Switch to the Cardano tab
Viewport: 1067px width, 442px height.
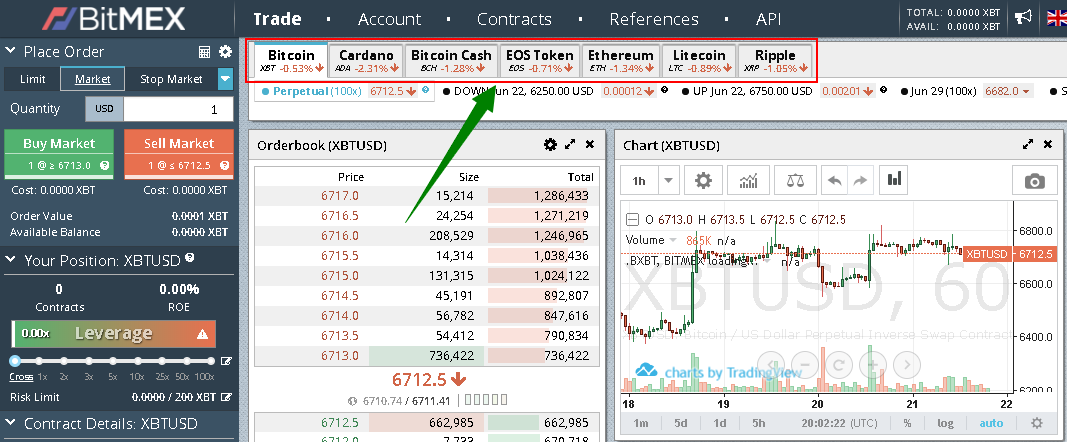[x=366, y=61]
